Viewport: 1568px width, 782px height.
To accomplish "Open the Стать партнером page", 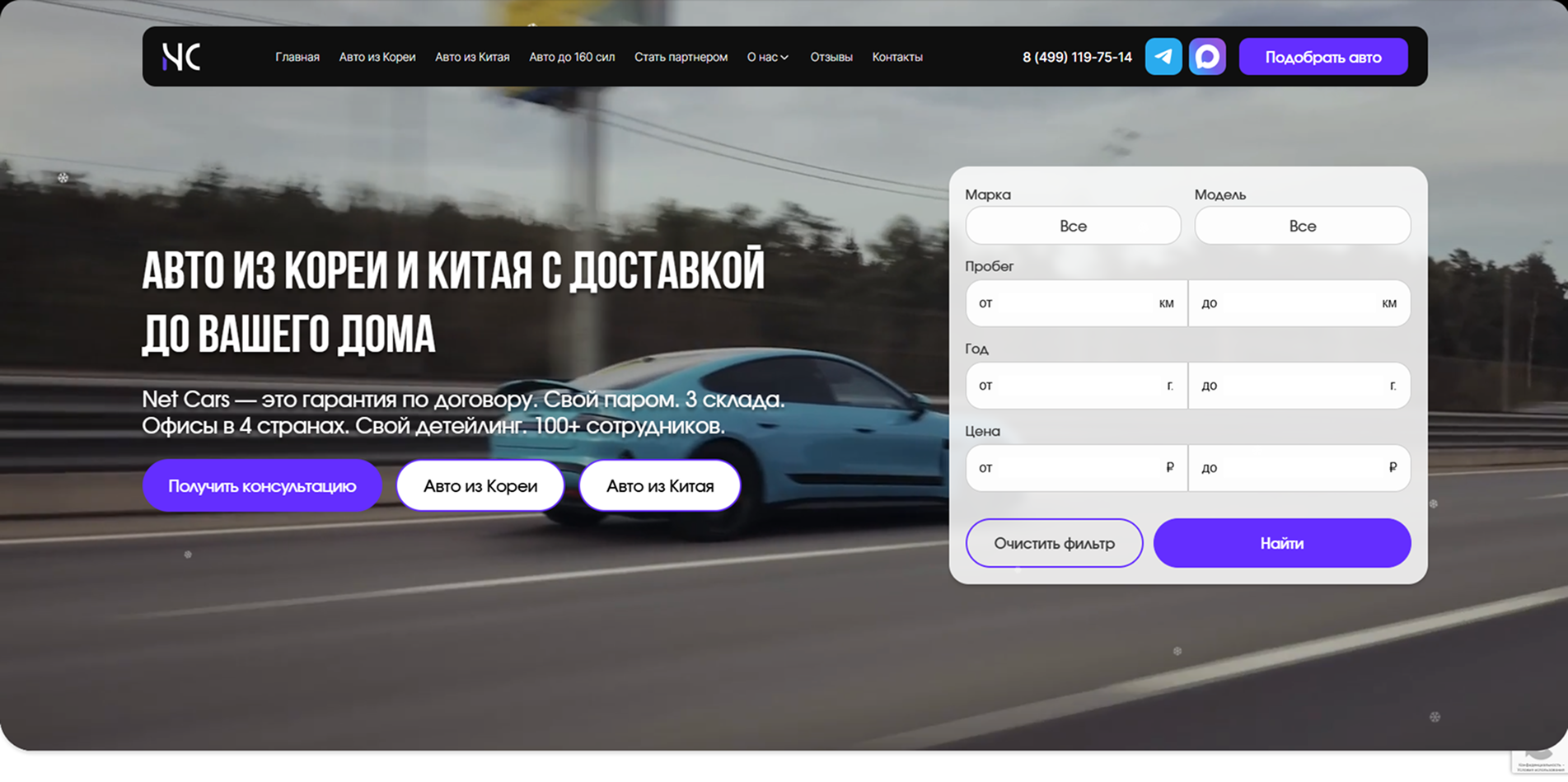I will pos(681,57).
